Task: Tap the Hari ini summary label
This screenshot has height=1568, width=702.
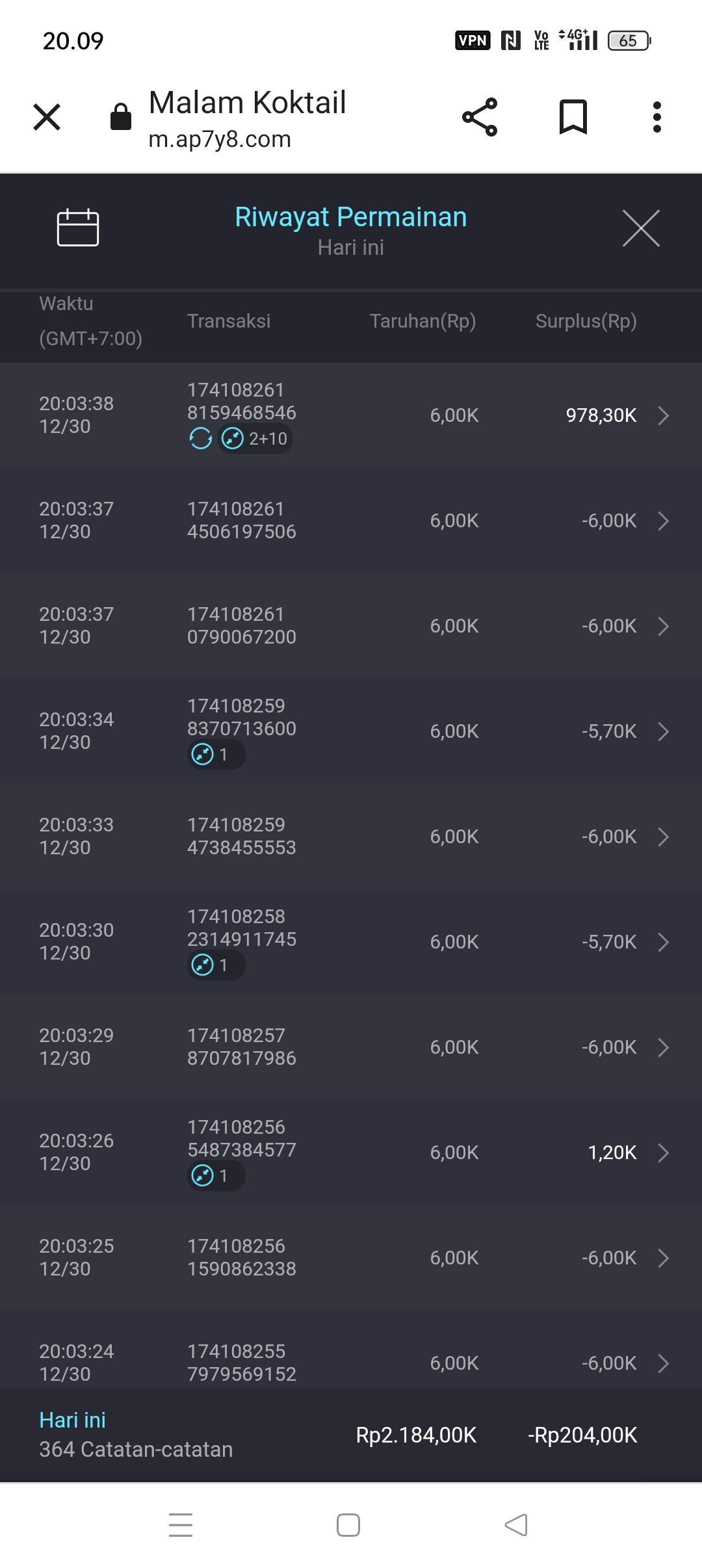Action: (x=72, y=1420)
